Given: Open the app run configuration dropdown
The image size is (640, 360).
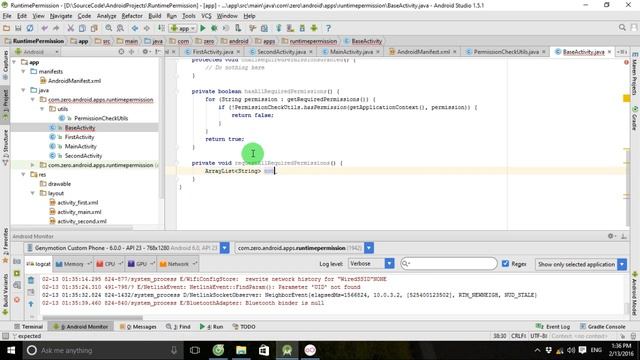Looking at the screenshot, I should pos(183,28).
